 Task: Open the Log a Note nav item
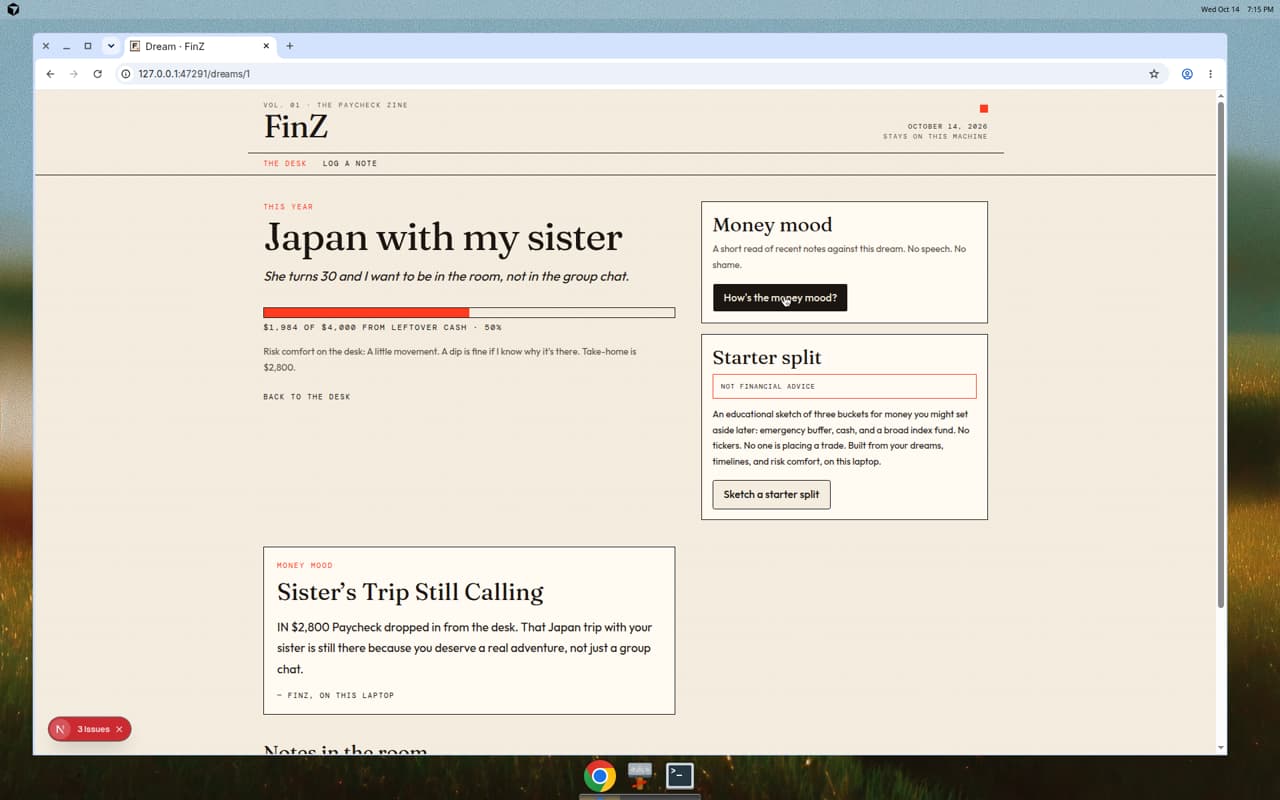pos(350,163)
